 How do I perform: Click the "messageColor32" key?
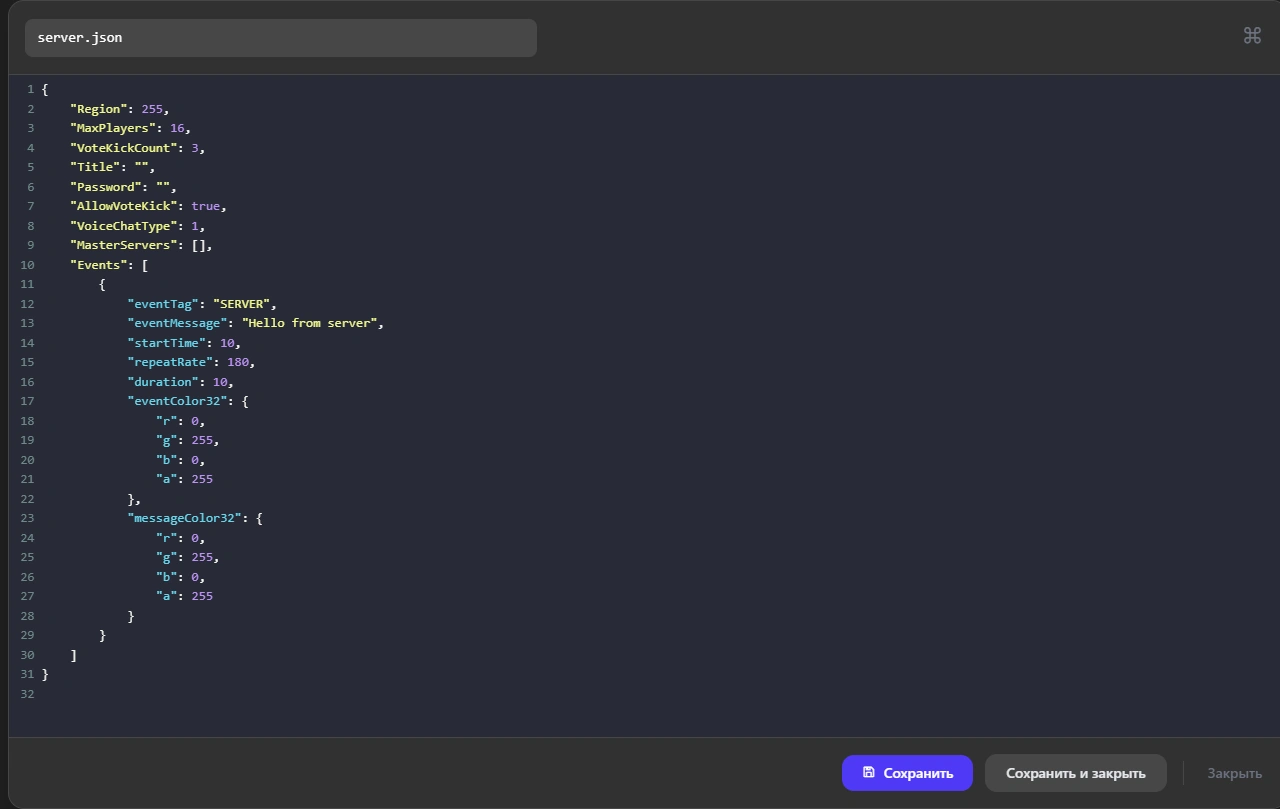click(184, 518)
